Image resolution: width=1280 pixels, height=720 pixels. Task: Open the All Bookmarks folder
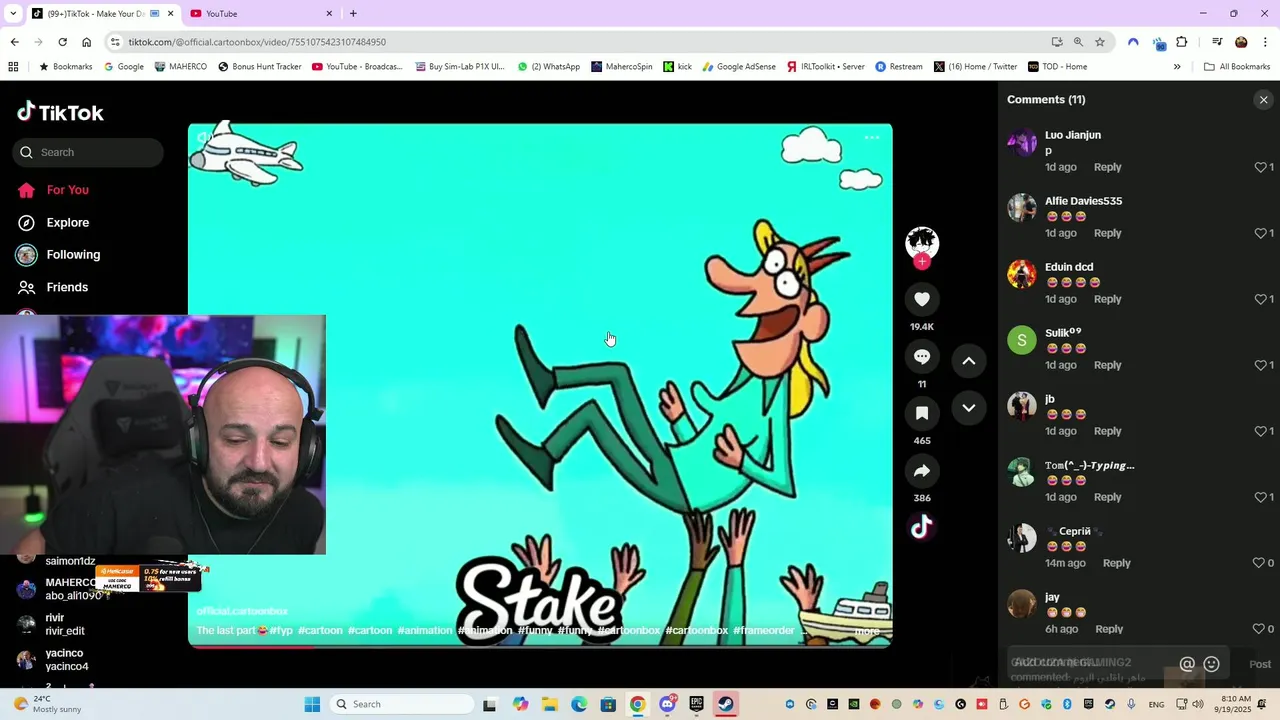point(1237,67)
